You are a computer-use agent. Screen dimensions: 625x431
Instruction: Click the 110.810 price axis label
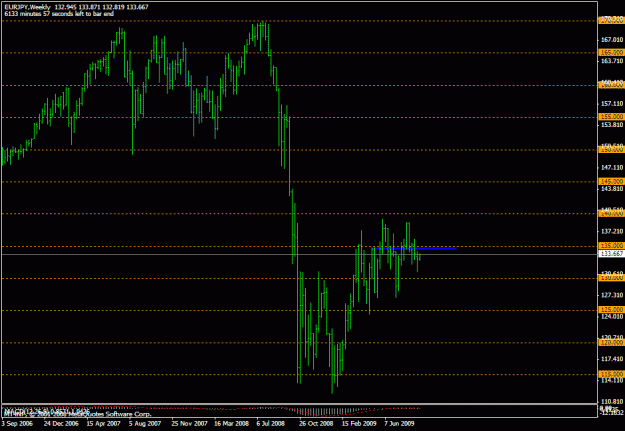pyautogui.click(x=611, y=401)
